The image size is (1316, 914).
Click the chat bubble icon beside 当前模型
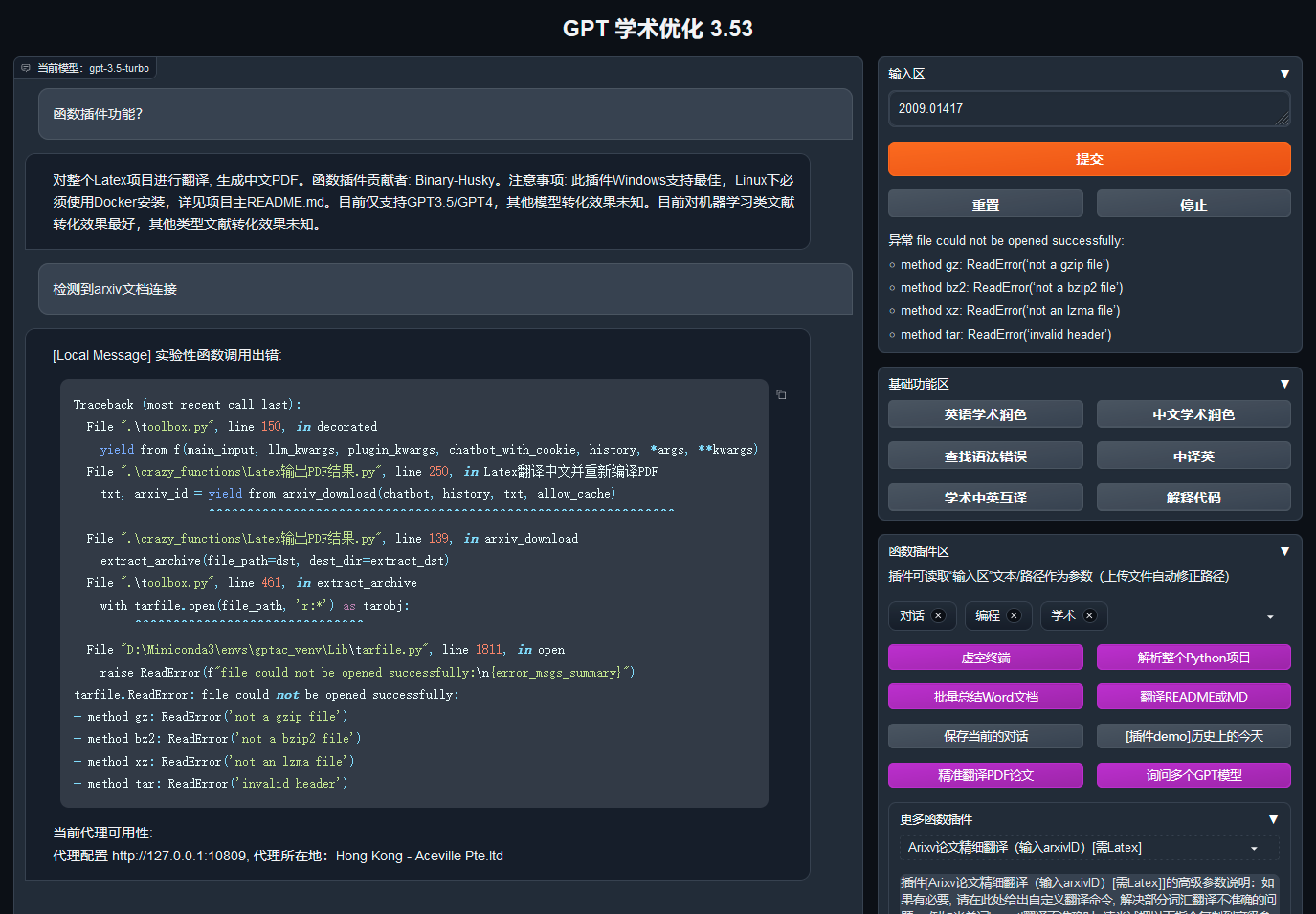[24, 67]
